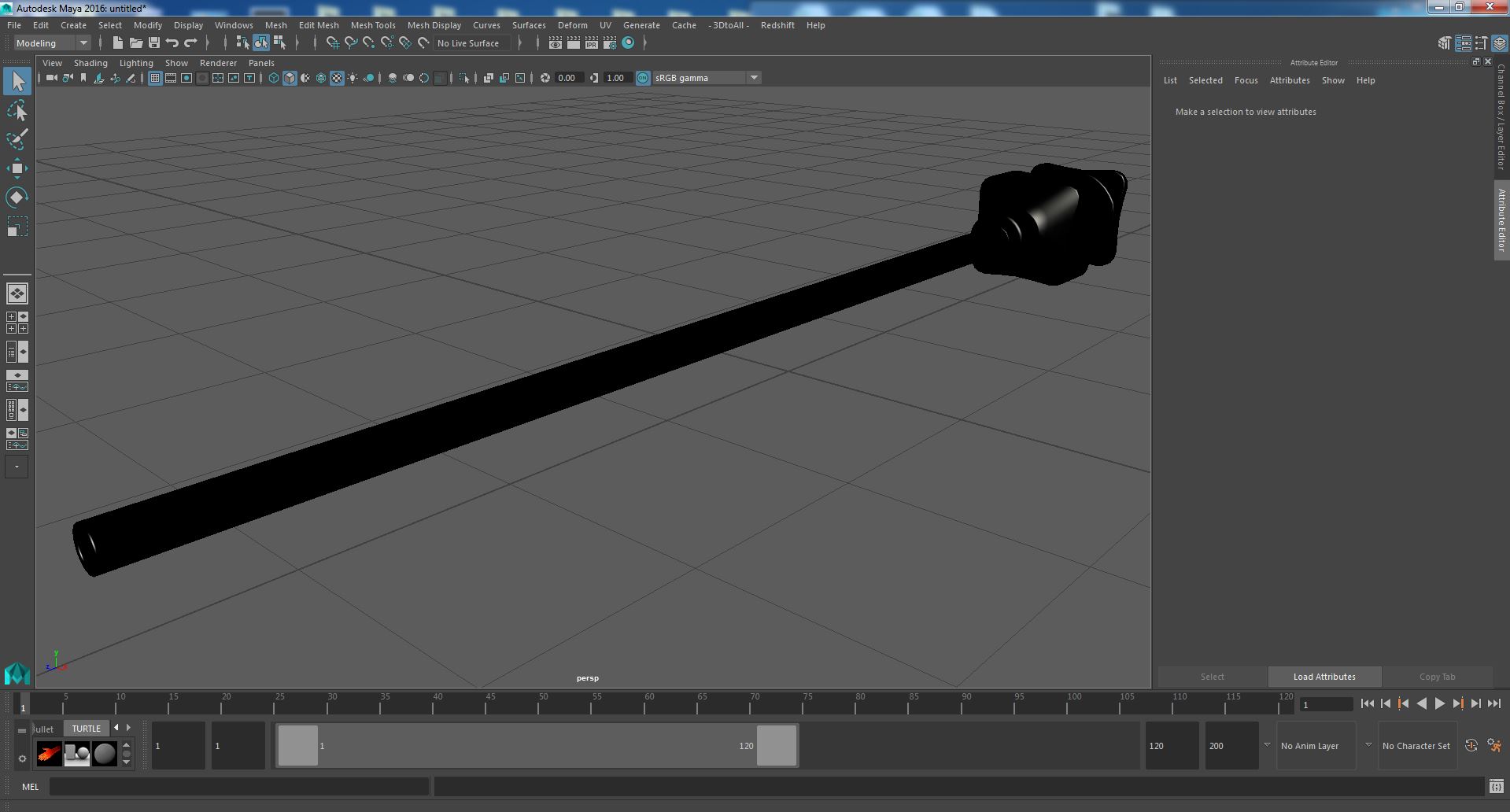Toggle auto keyframe button
The height and width of the screenshot is (812, 1510).
coord(1471,745)
